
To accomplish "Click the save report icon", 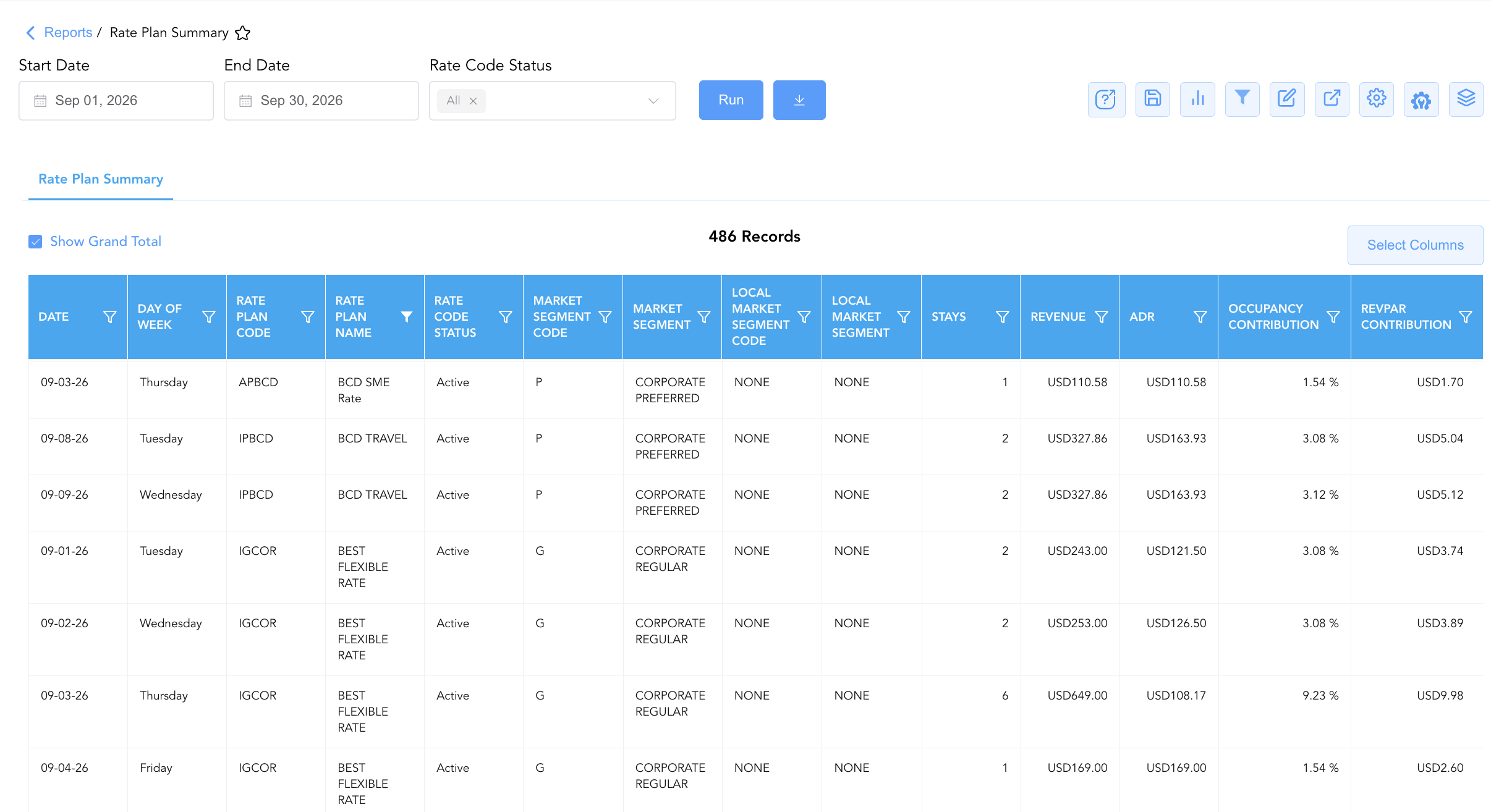I will point(1152,99).
